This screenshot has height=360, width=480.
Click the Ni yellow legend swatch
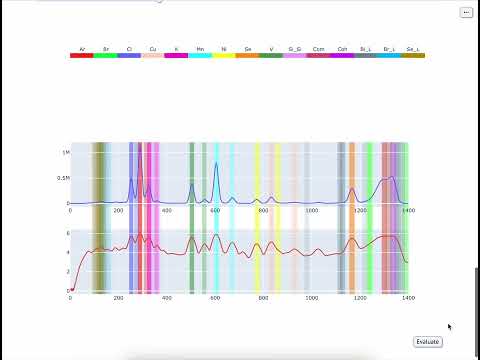pyautogui.click(x=224, y=56)
